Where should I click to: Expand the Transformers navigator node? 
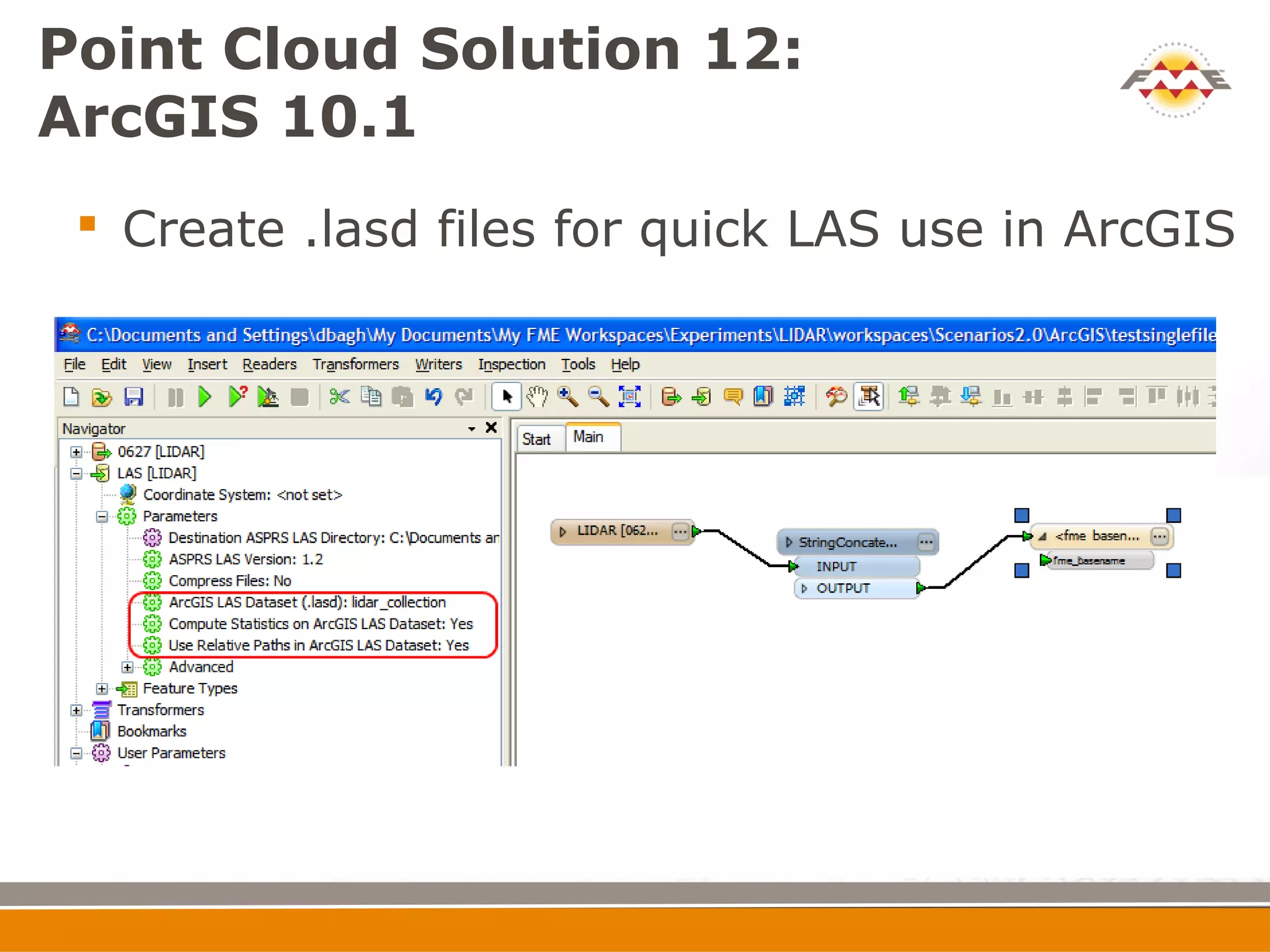76,710
